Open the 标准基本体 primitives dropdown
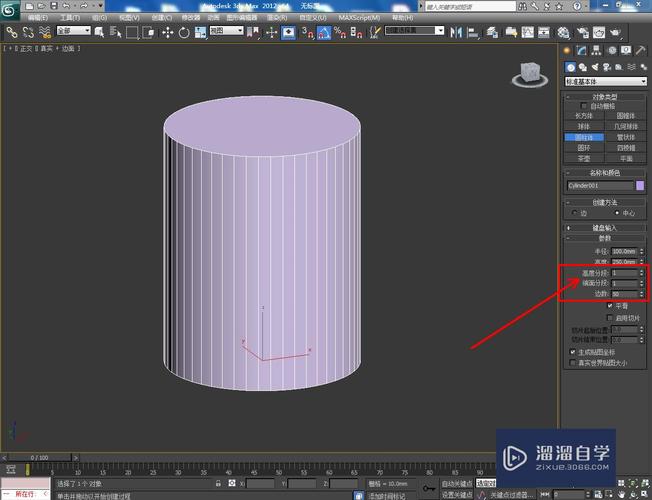This screenshot has width=652, height=500. tap(605, 82)
